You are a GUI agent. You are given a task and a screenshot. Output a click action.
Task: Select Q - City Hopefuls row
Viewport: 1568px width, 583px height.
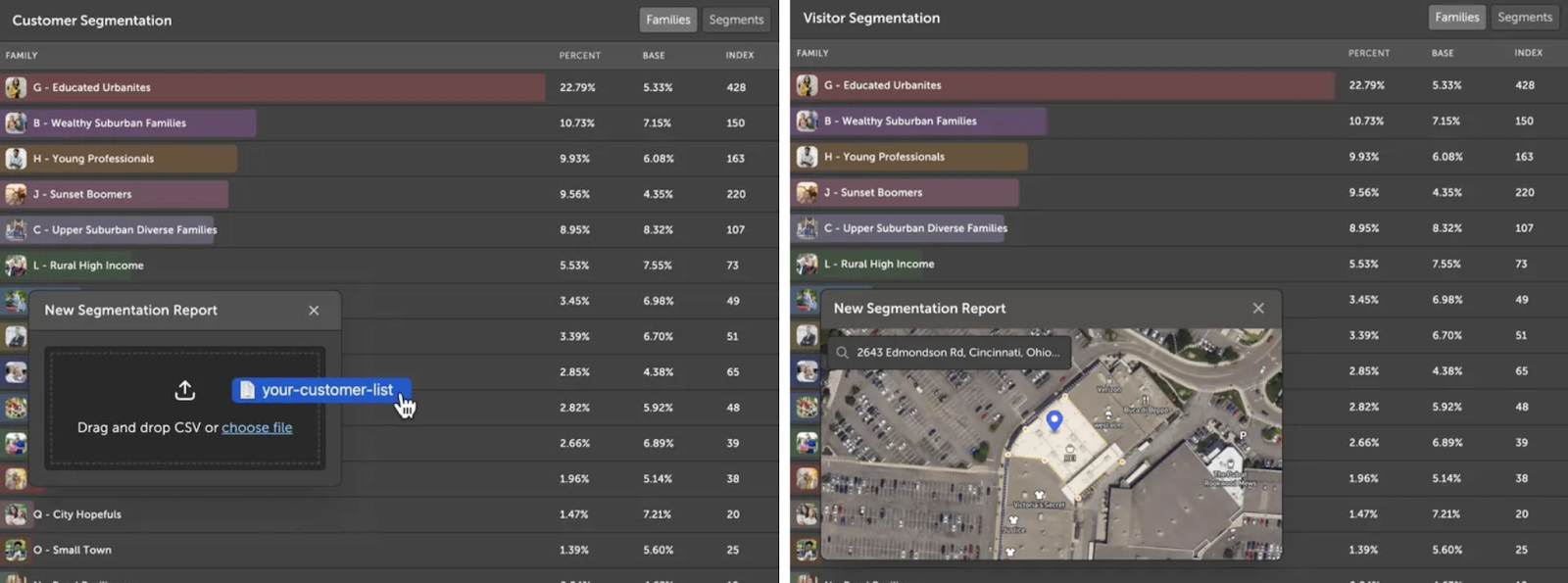(389, 514)
